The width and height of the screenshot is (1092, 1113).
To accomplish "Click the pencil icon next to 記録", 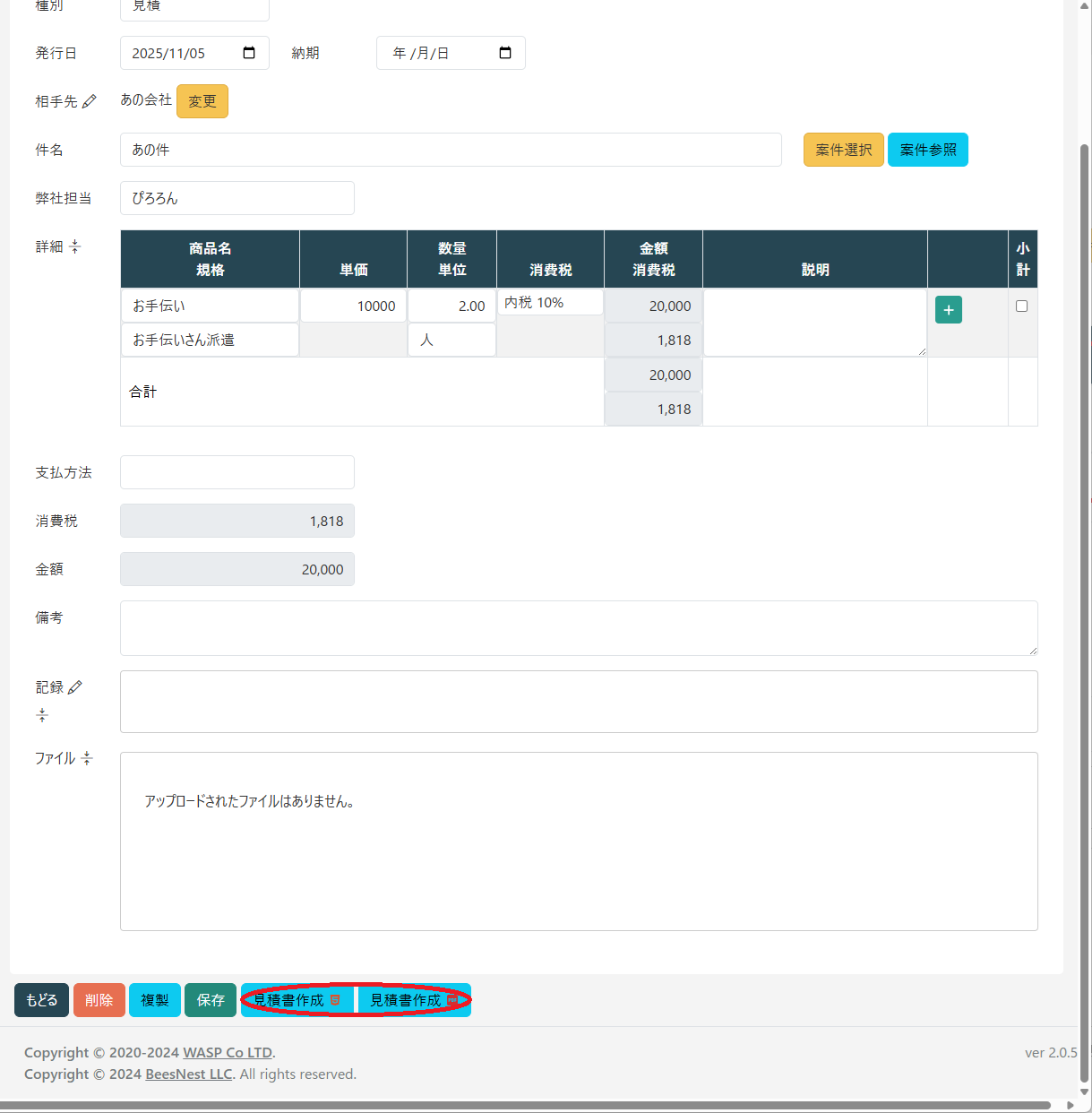I will (x=75, y=687).
